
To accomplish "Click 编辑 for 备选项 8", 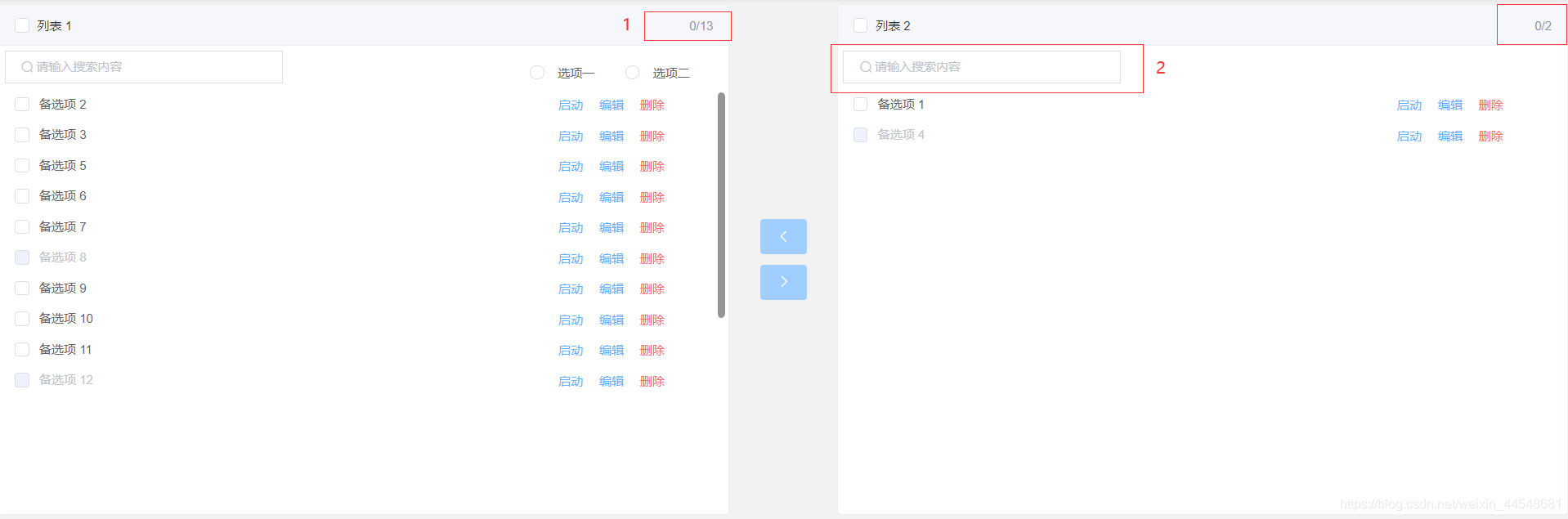I will coord(612,258).
